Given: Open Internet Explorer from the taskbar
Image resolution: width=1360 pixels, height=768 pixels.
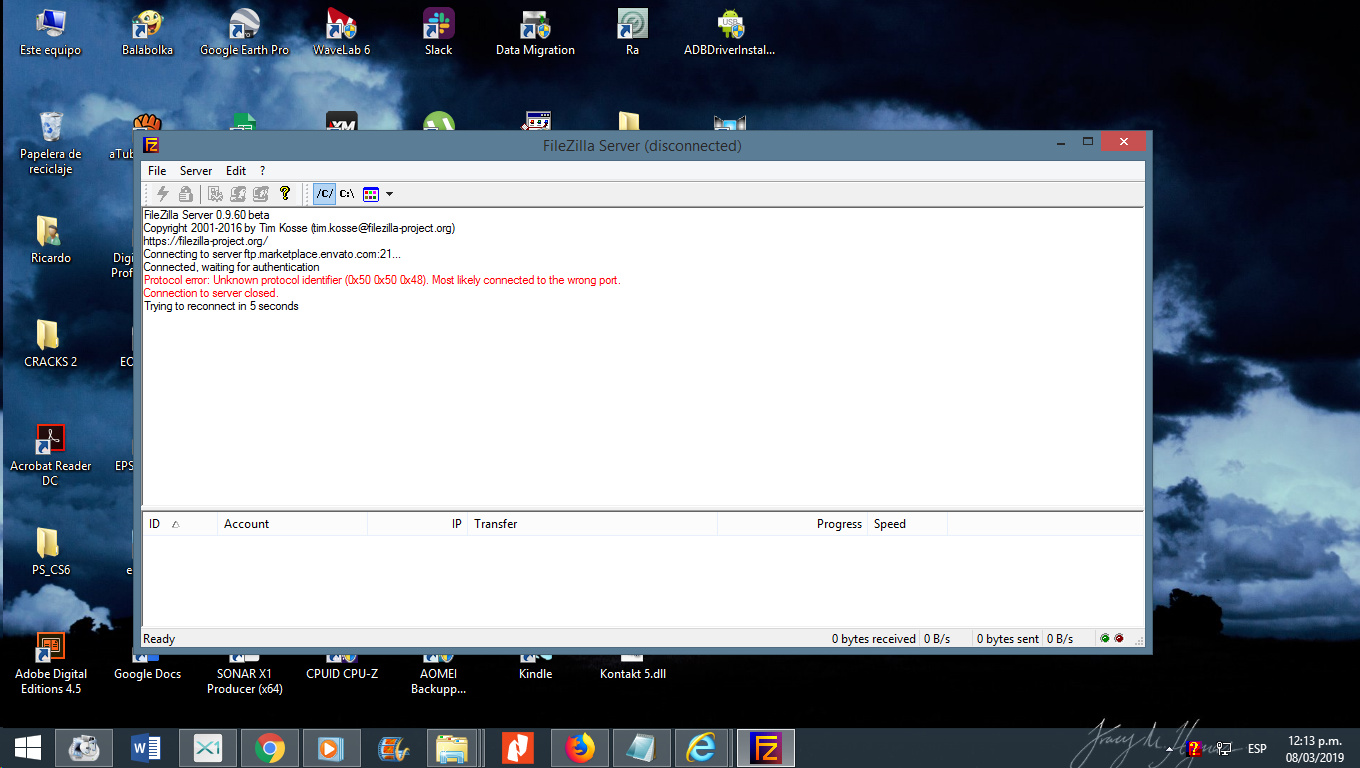Looking at the screenshot, I should coord(702,748).
